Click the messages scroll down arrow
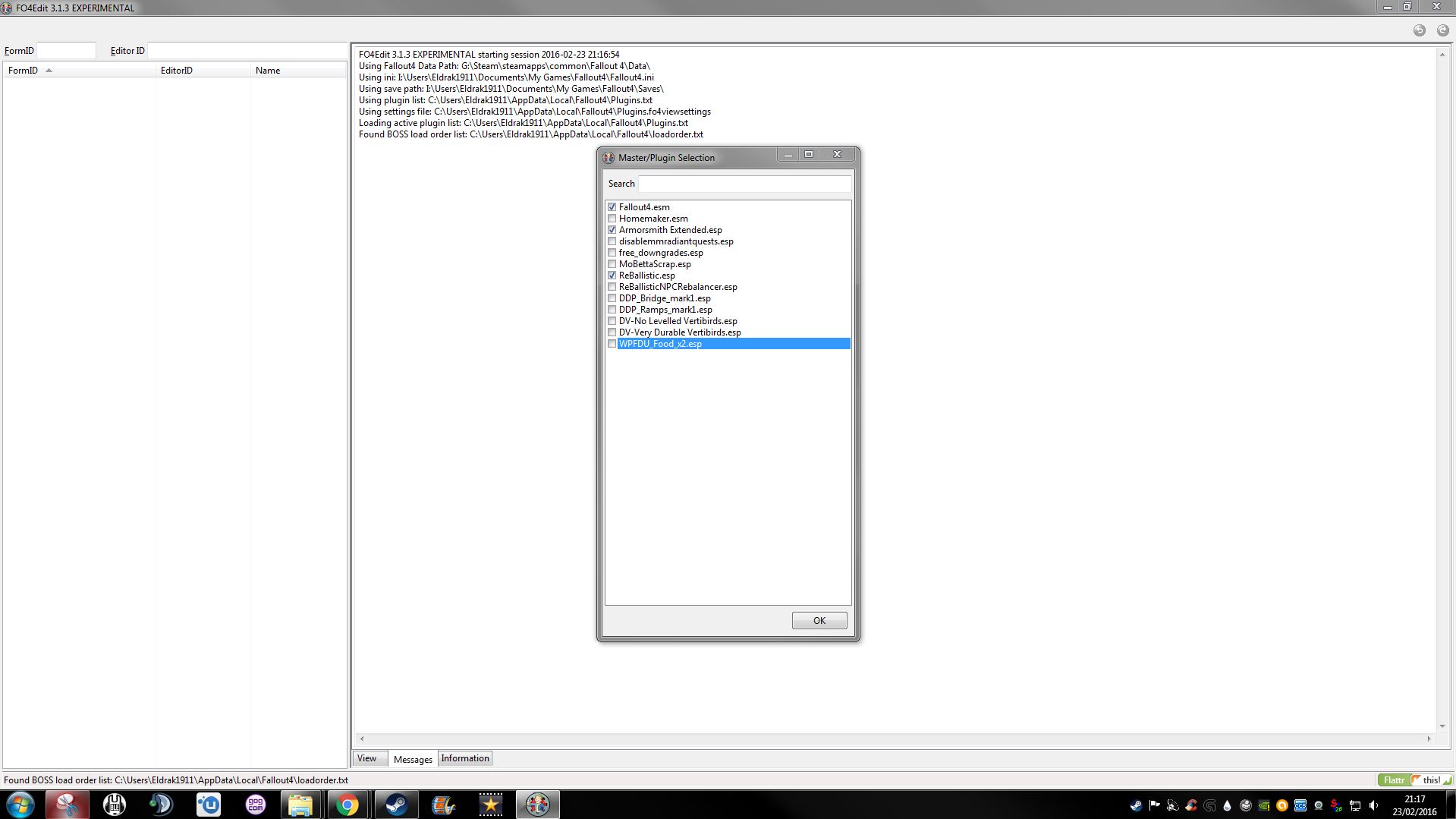Screen dimensions: 1456x819 pos(1442,726)
